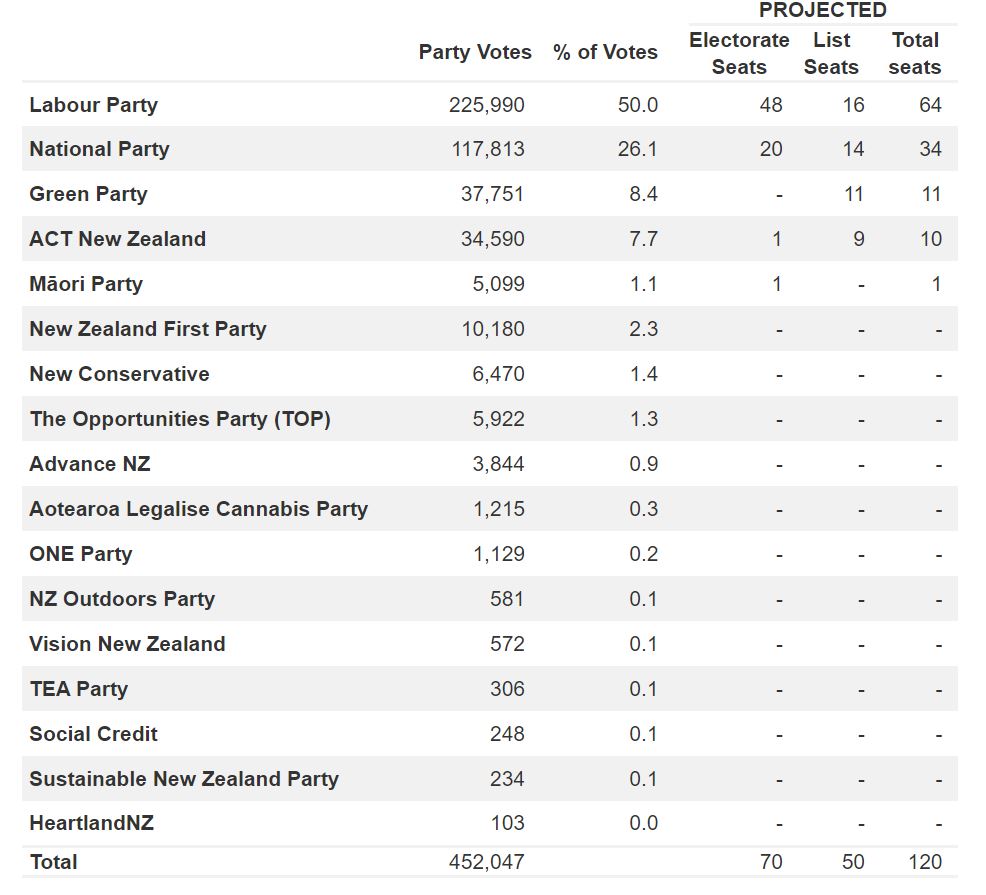
Task: Click the total party votes 452,047
Action: coord(485,862)
